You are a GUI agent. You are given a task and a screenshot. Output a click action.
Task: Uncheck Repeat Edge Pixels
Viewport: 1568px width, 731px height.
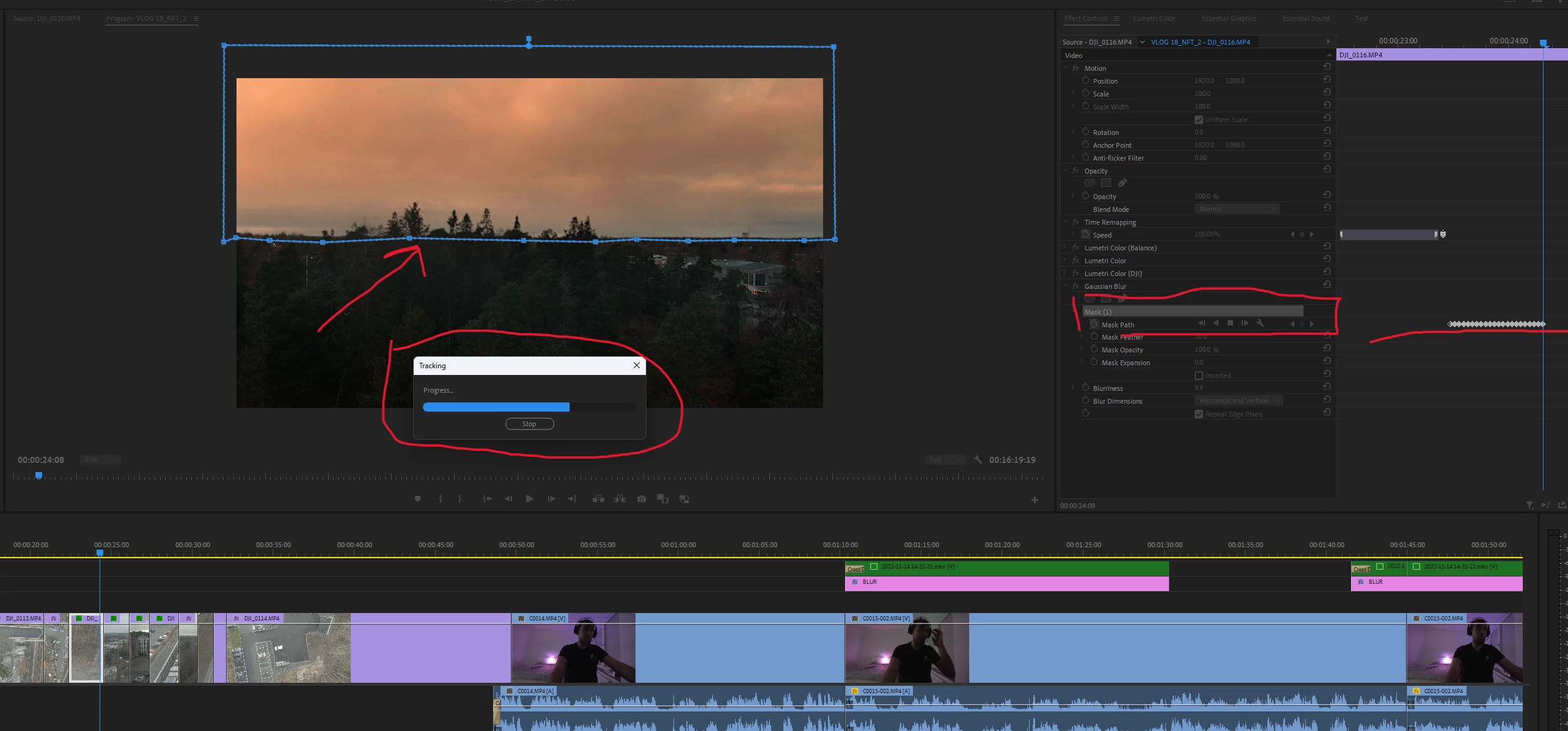[1198, 414]
